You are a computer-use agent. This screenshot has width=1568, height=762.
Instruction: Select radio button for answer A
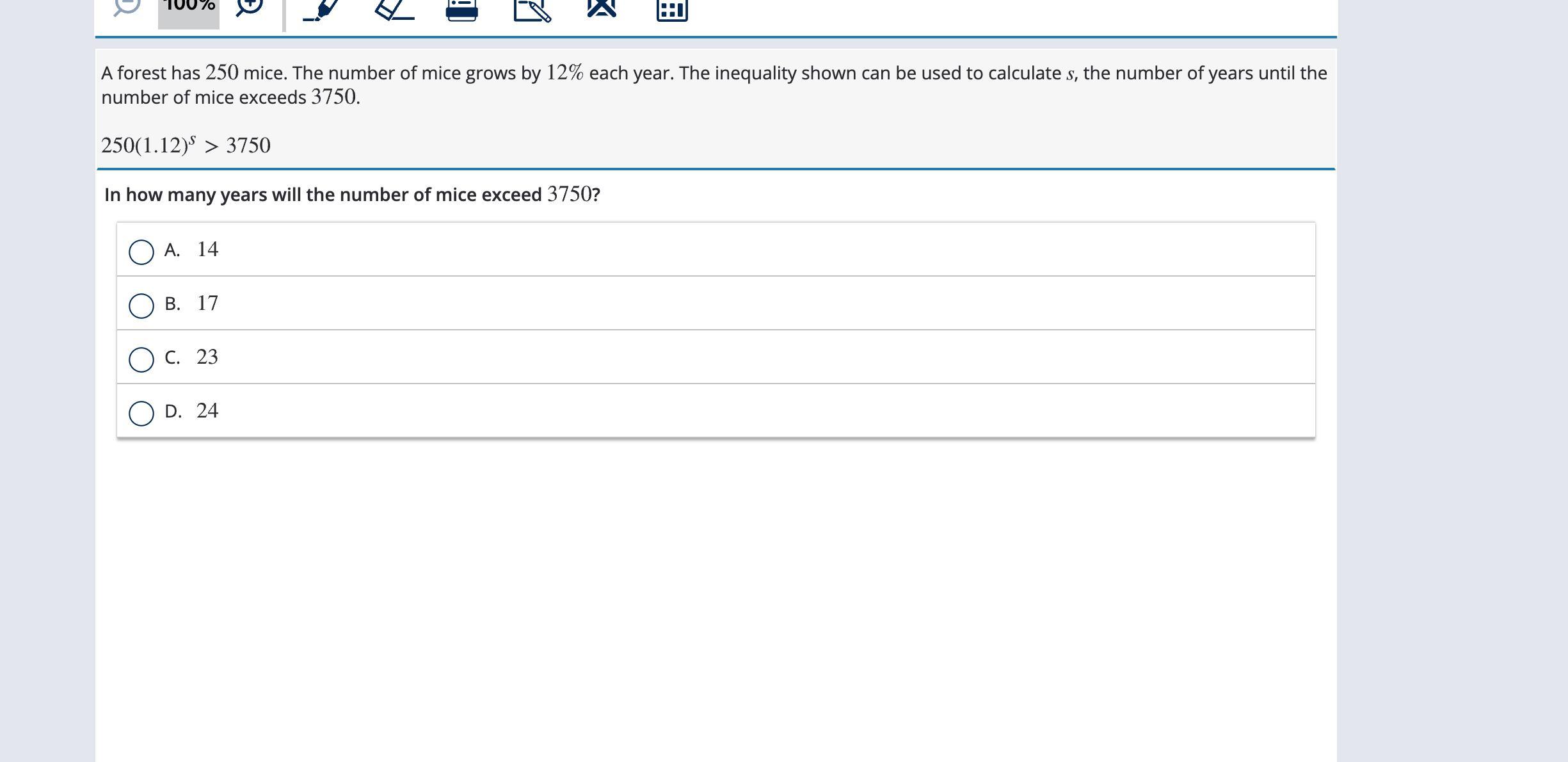point(141,252)
